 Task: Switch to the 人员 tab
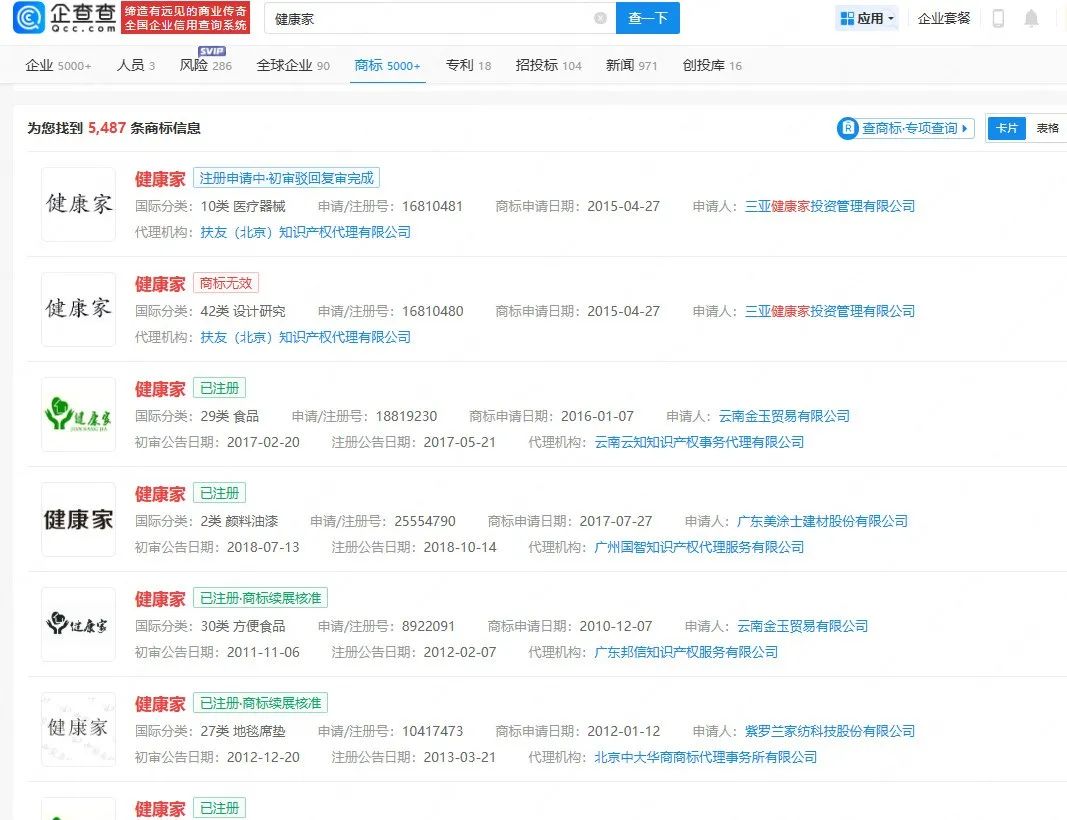135,65
